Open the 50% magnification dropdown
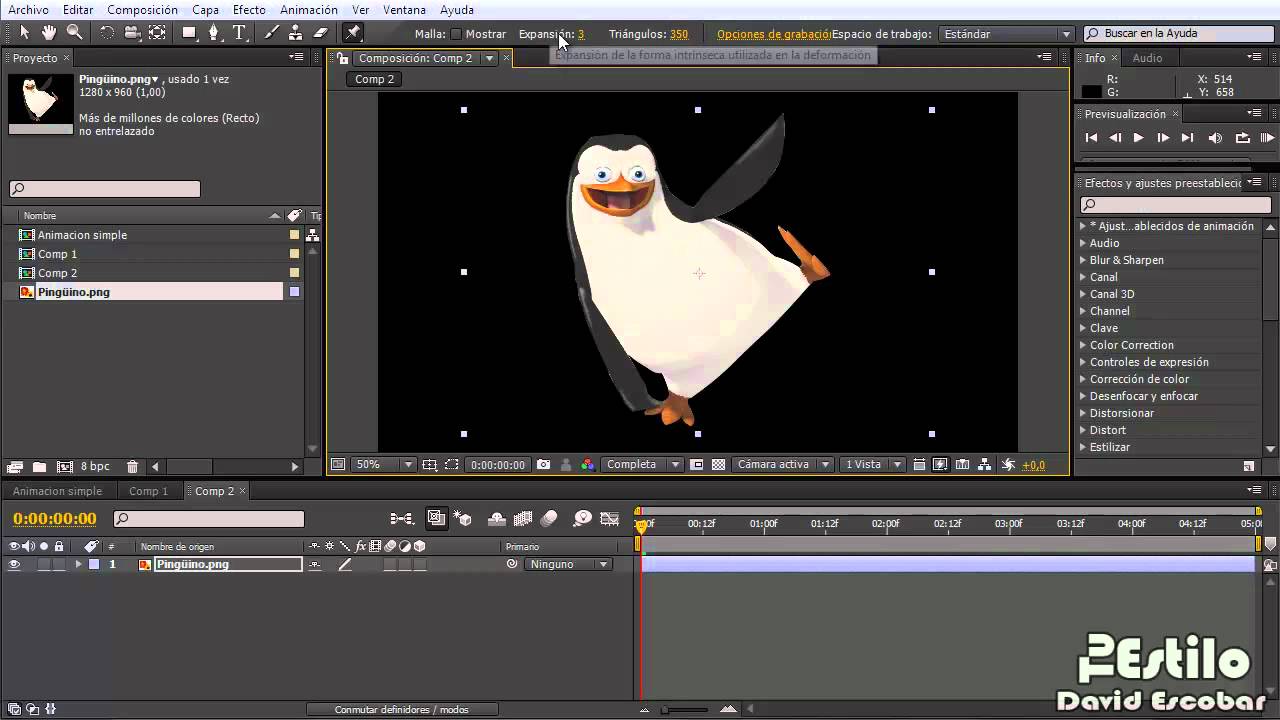This screenshot has height=720, width=1280. [x=385, y=465]
